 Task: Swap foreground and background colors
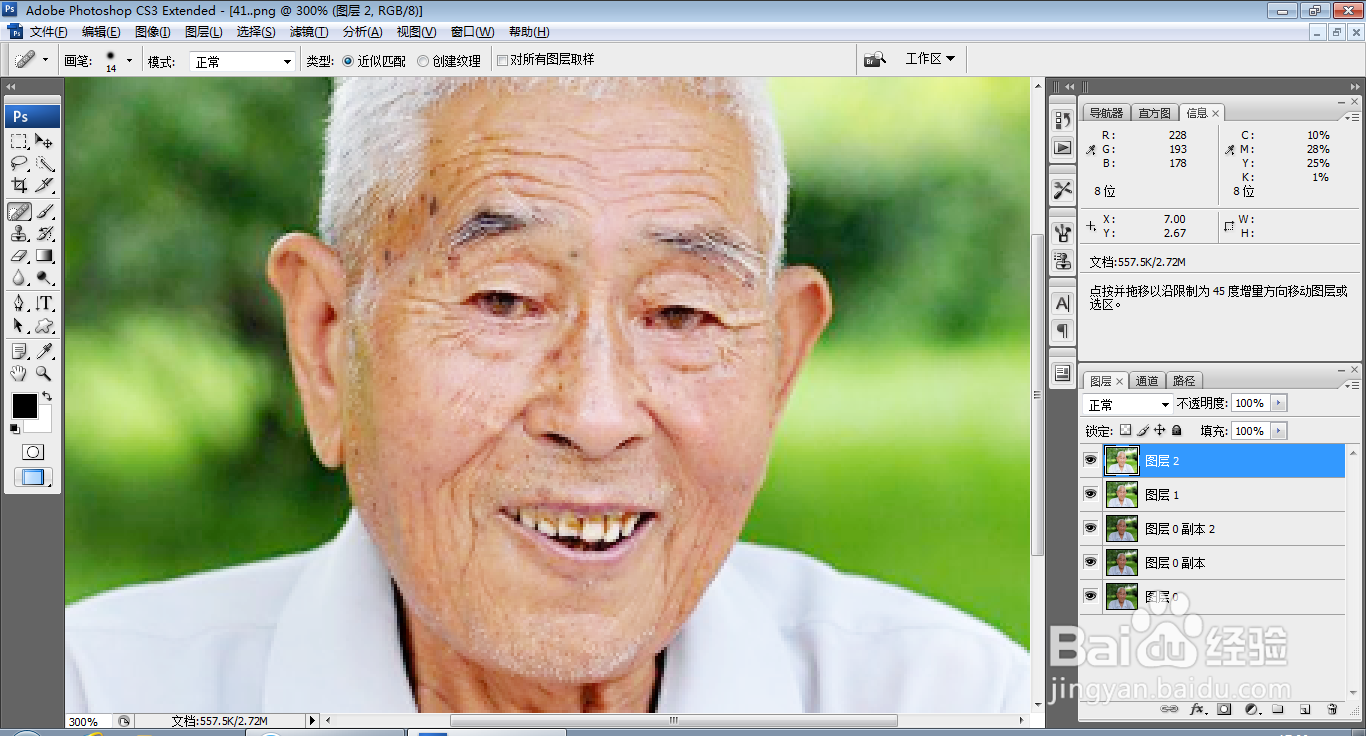tap(46, 397)
